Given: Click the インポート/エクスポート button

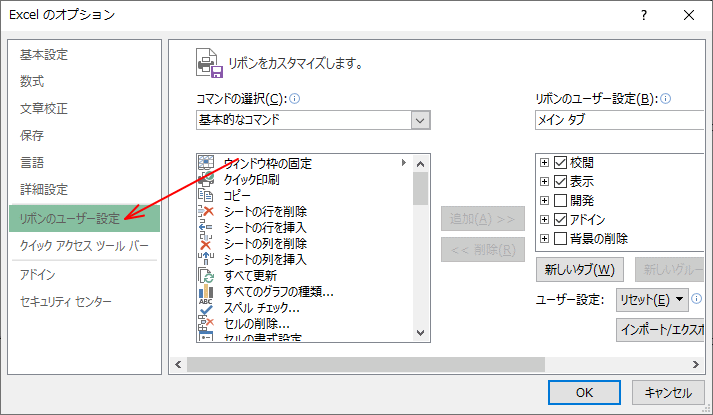Looking at the screenshot, I should (660, 330).
